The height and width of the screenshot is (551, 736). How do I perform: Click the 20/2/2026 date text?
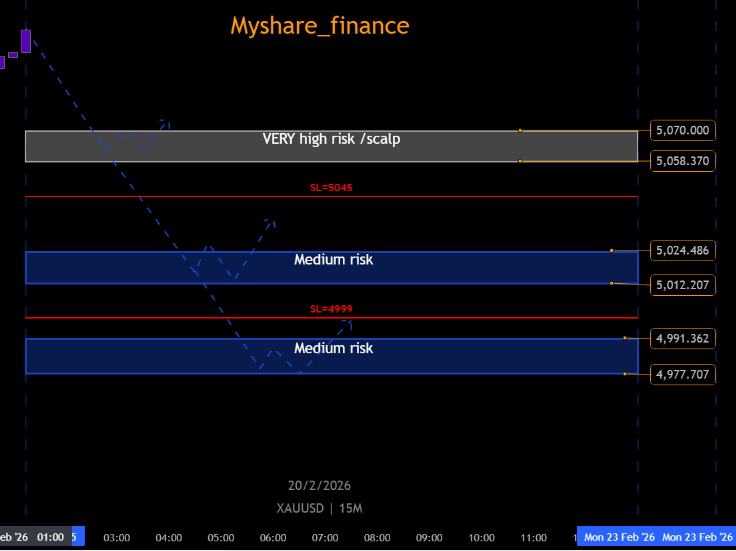319,485
